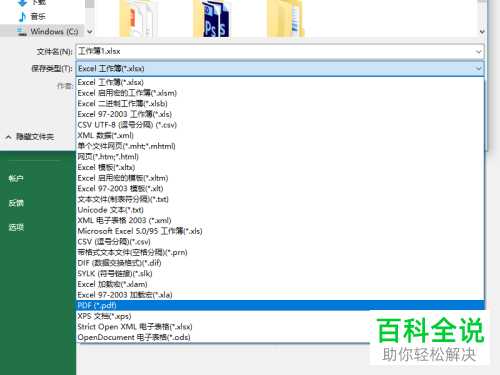Screen dimensions: 500x375
Task: Open 反馈 in Excel backstage sidebar
Action: pyautogui.click(x=16, y=203)
